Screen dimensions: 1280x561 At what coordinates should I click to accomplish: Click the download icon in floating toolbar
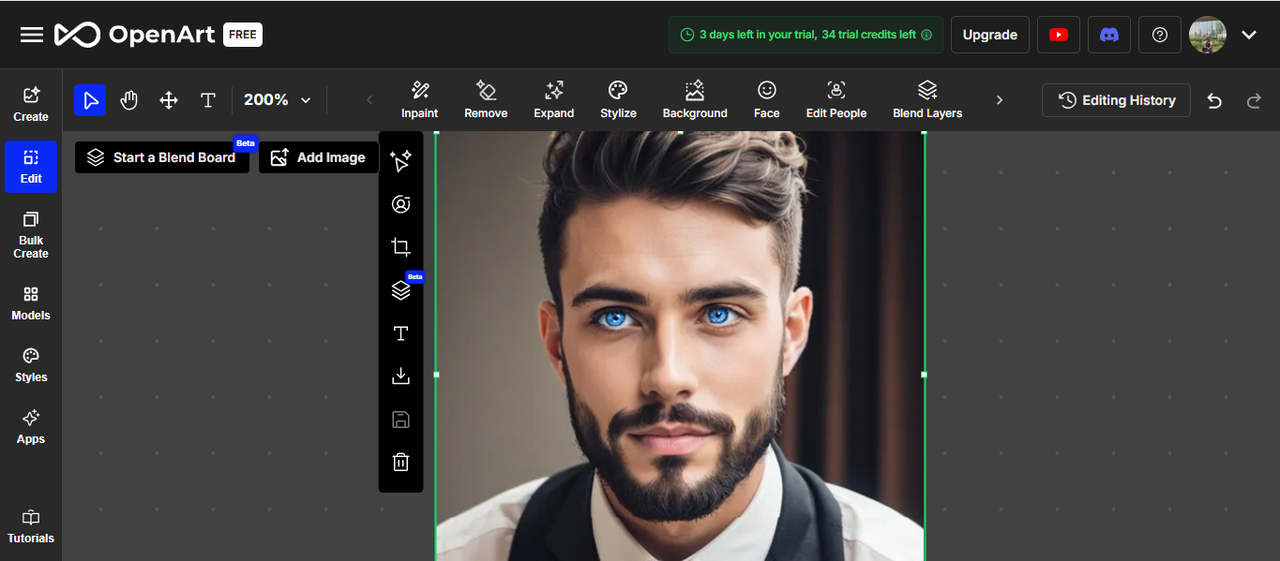coord(401,376)
